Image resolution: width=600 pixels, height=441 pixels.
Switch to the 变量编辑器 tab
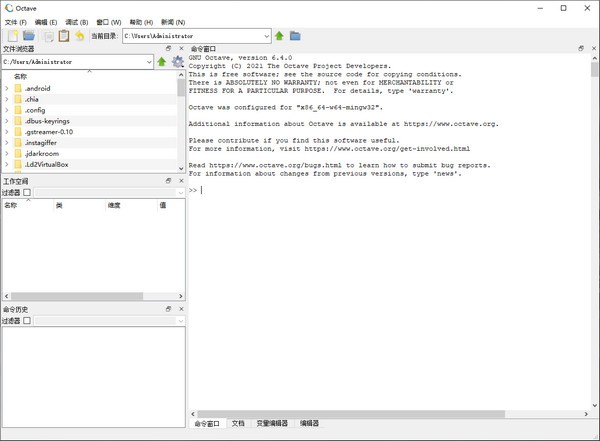click(x=272, y=424)
